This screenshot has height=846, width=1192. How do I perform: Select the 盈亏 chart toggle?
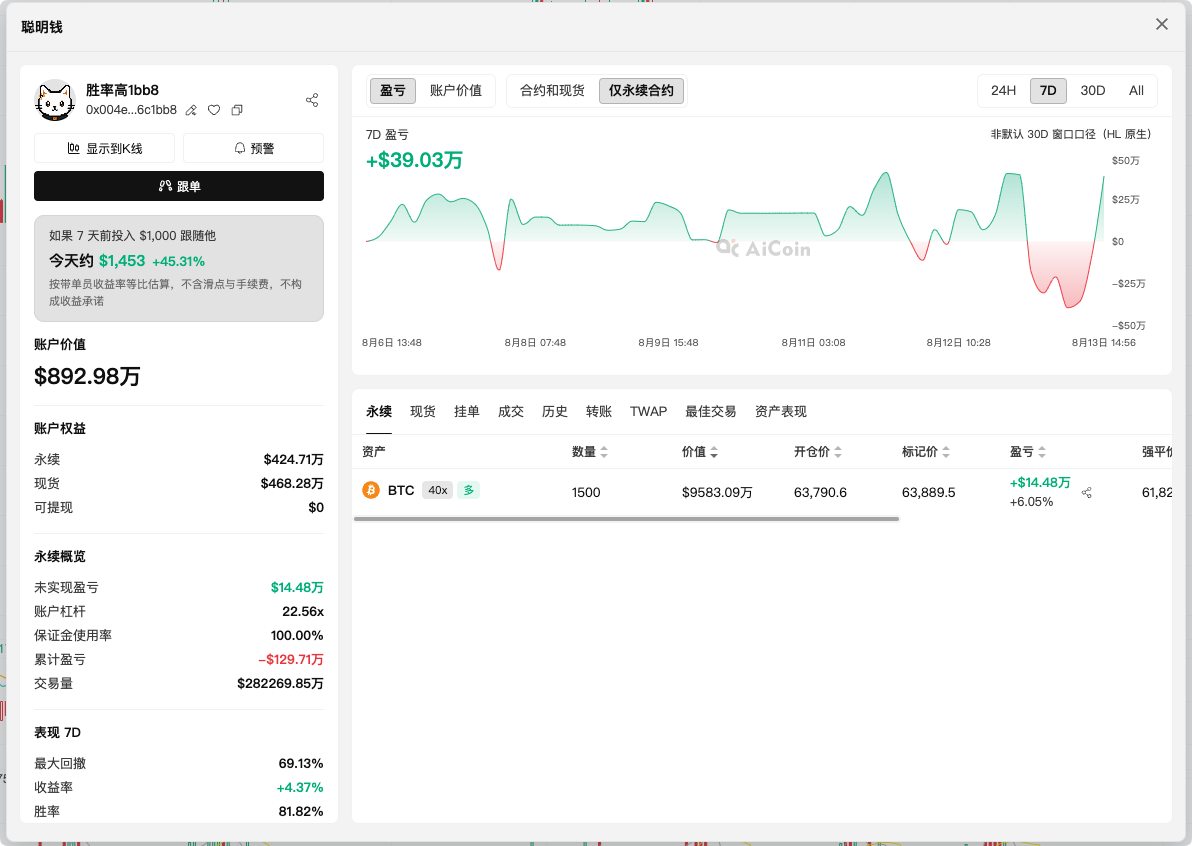tap(392, 90)
